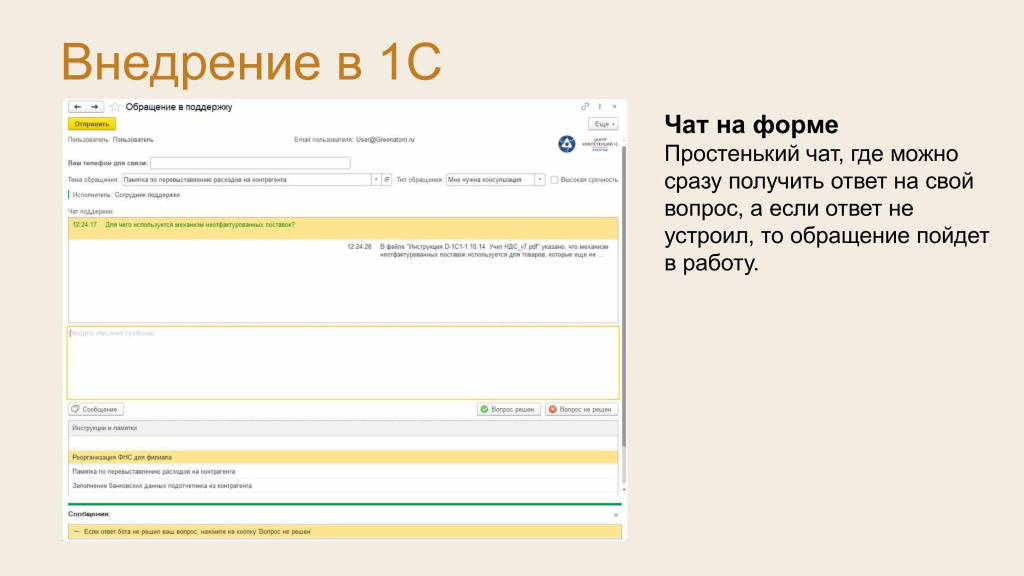Screen dimensions: 1024x576
Task: Select the 12:24:17 question in the chat
Action: pos(343,228)
